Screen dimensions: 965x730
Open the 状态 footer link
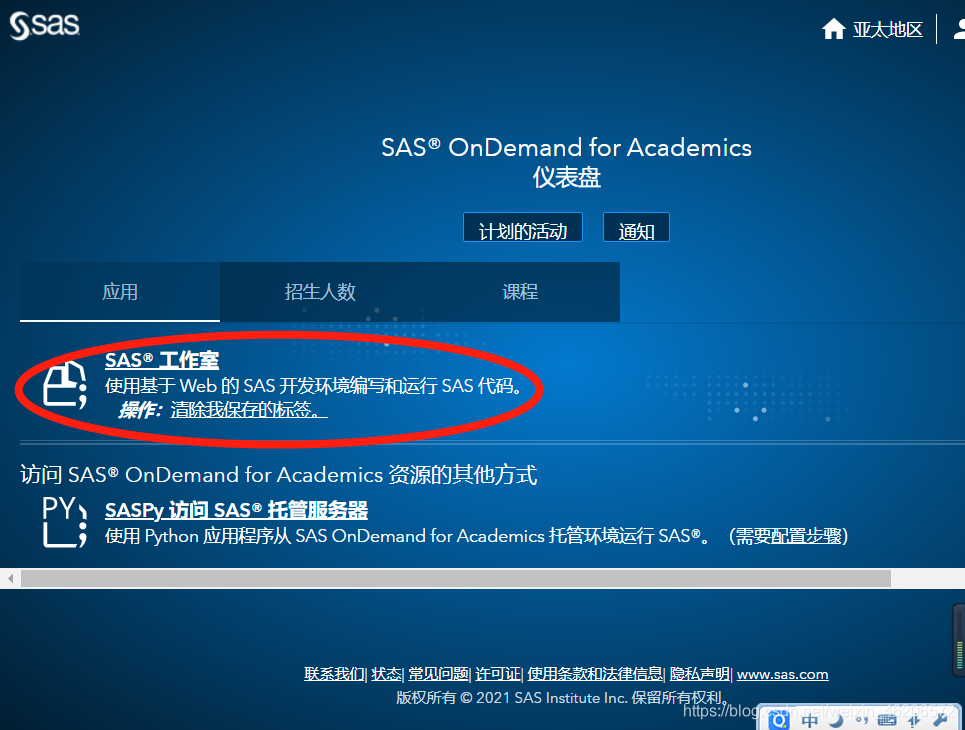point(386,675)
